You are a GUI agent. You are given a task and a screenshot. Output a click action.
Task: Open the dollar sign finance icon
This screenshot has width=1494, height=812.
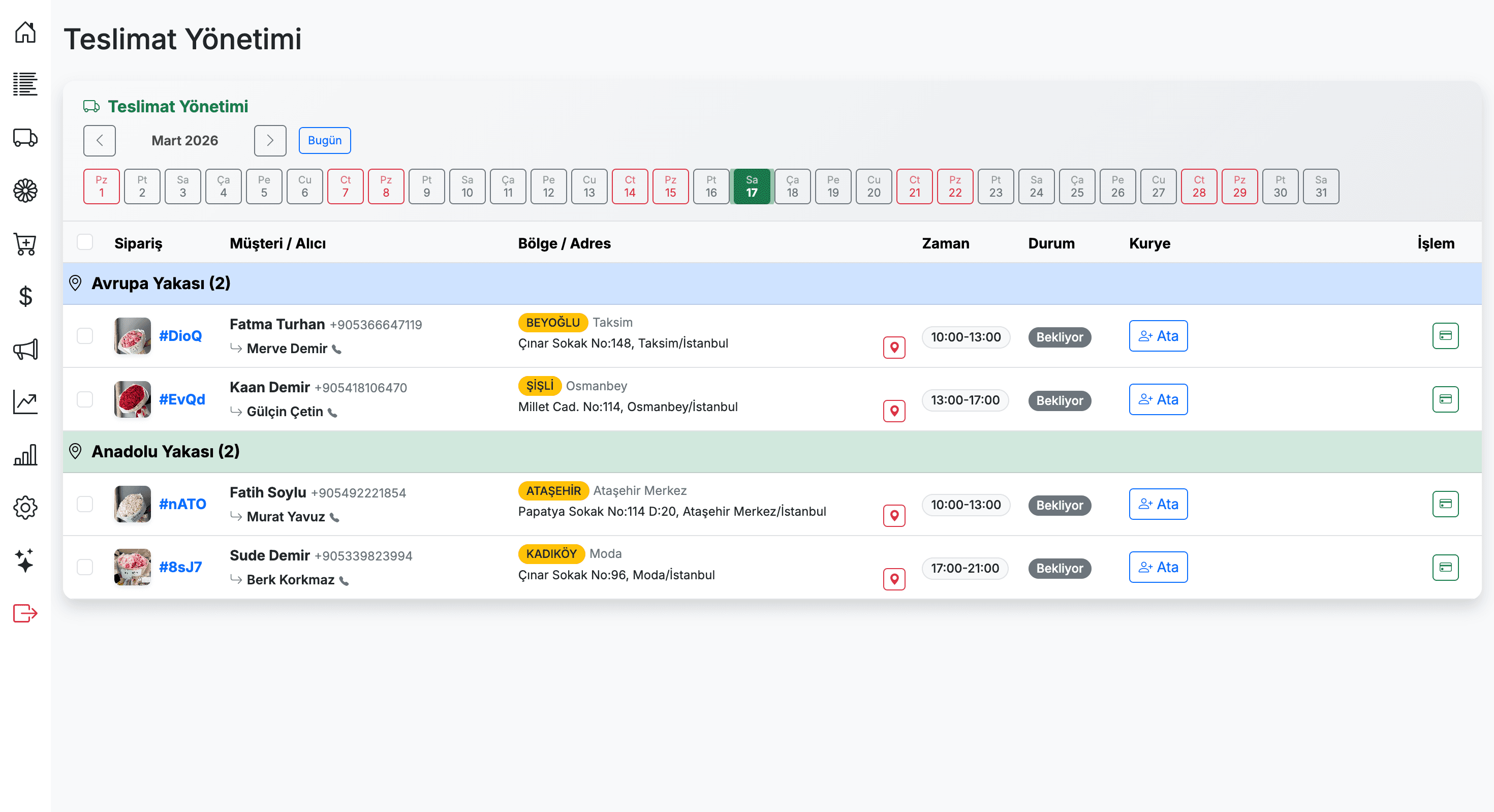(25, 296)
